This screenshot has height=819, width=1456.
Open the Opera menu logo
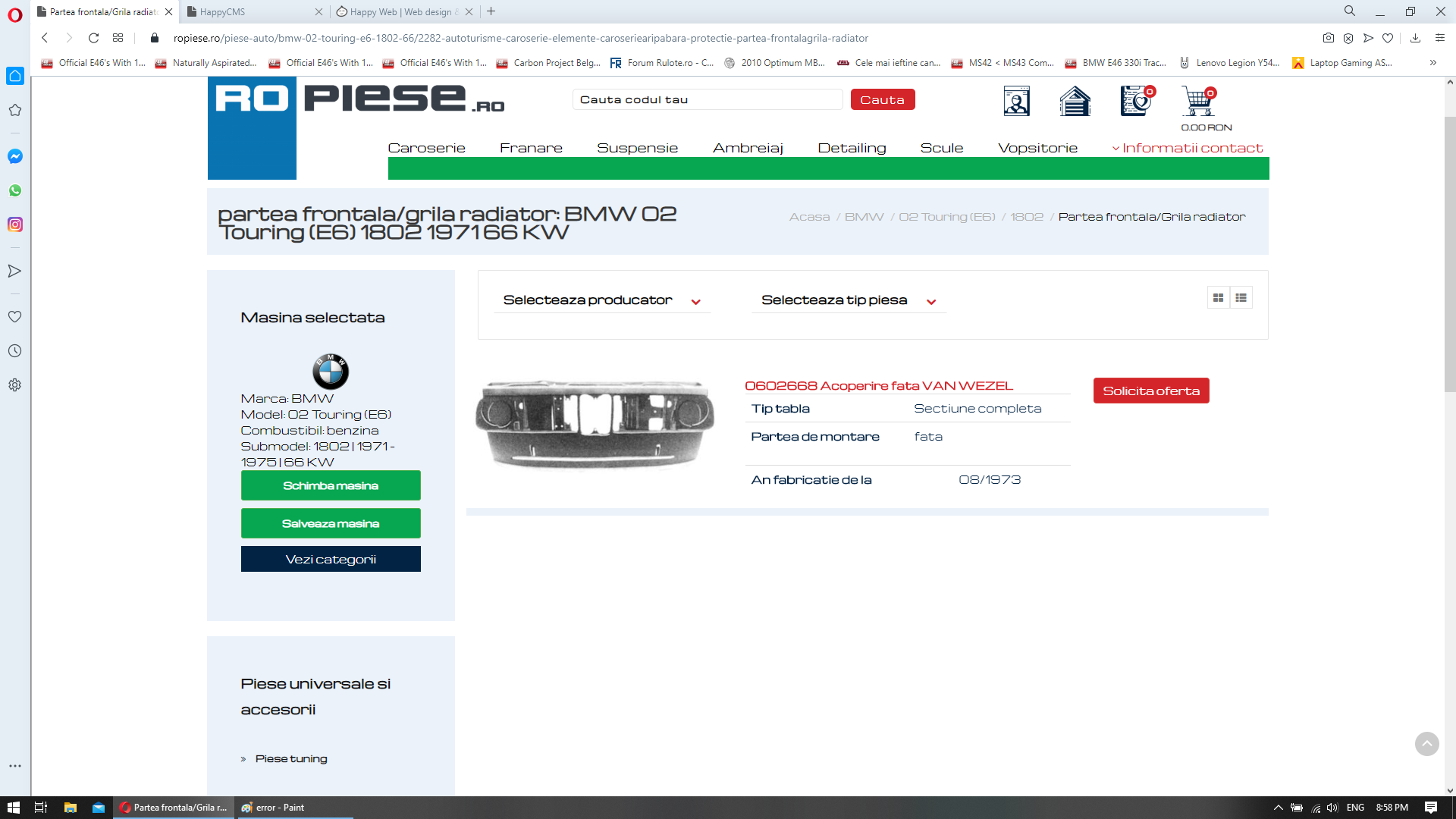click(x=14, y=14)
